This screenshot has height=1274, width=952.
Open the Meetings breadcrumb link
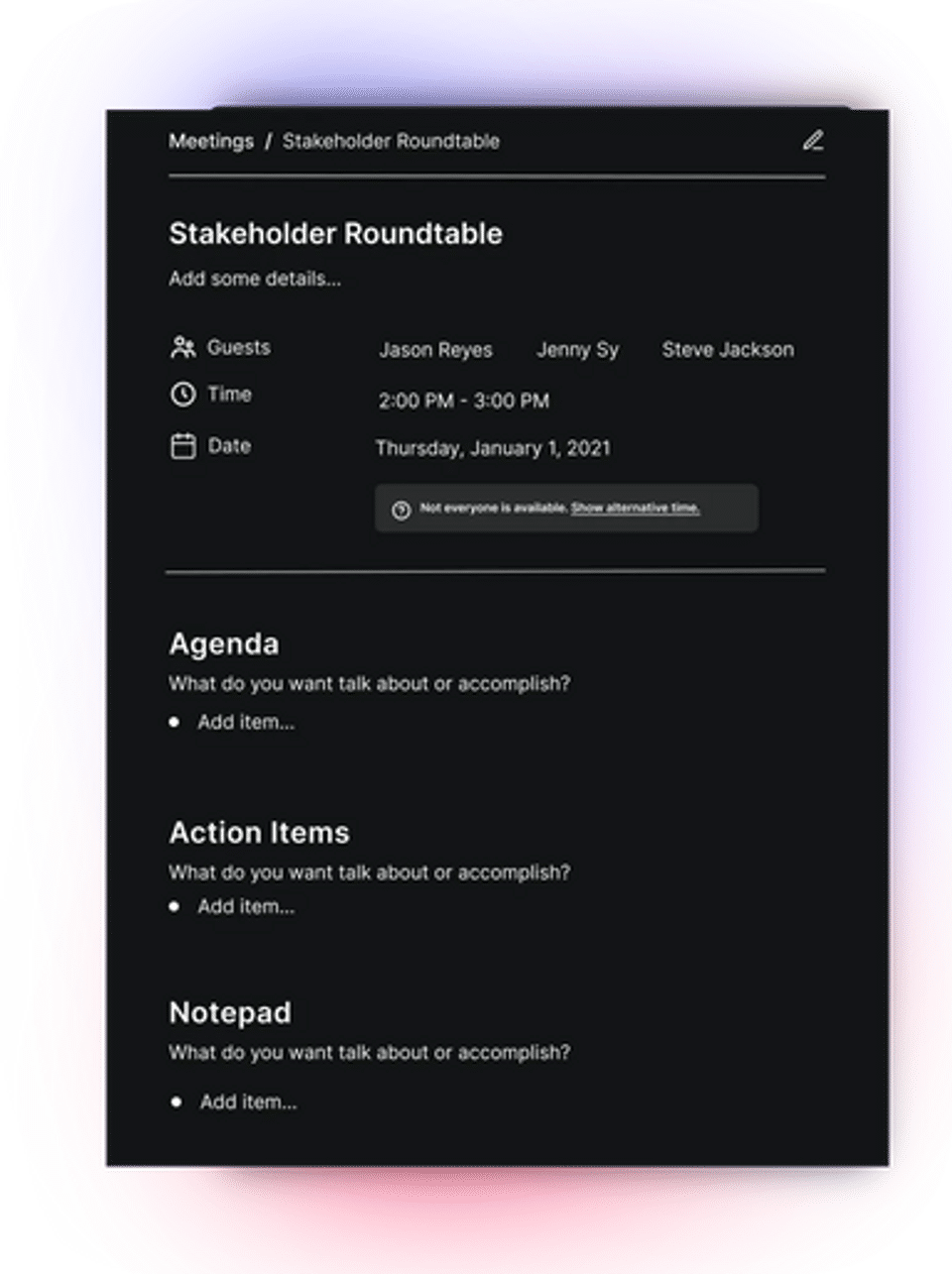(211, 141)
